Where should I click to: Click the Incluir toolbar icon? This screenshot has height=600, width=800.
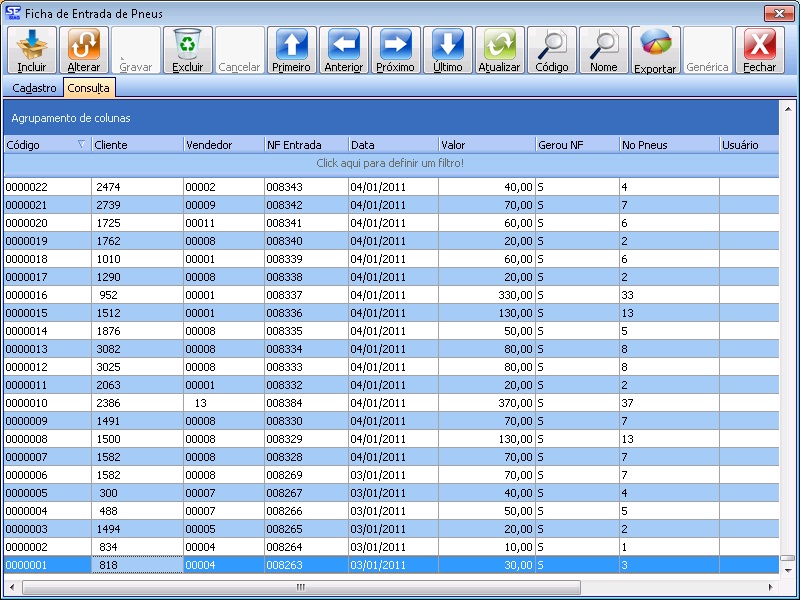pyautogui.click(x=32, y=50)
